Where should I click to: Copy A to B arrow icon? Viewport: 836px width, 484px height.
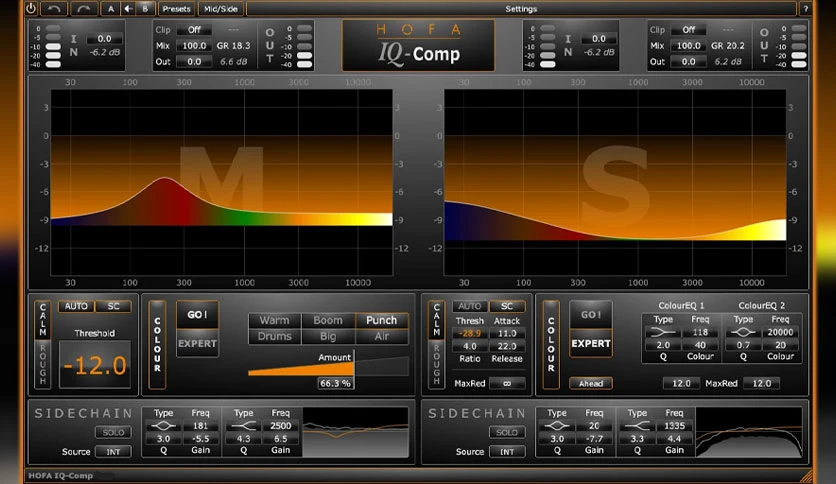(128, 9)
